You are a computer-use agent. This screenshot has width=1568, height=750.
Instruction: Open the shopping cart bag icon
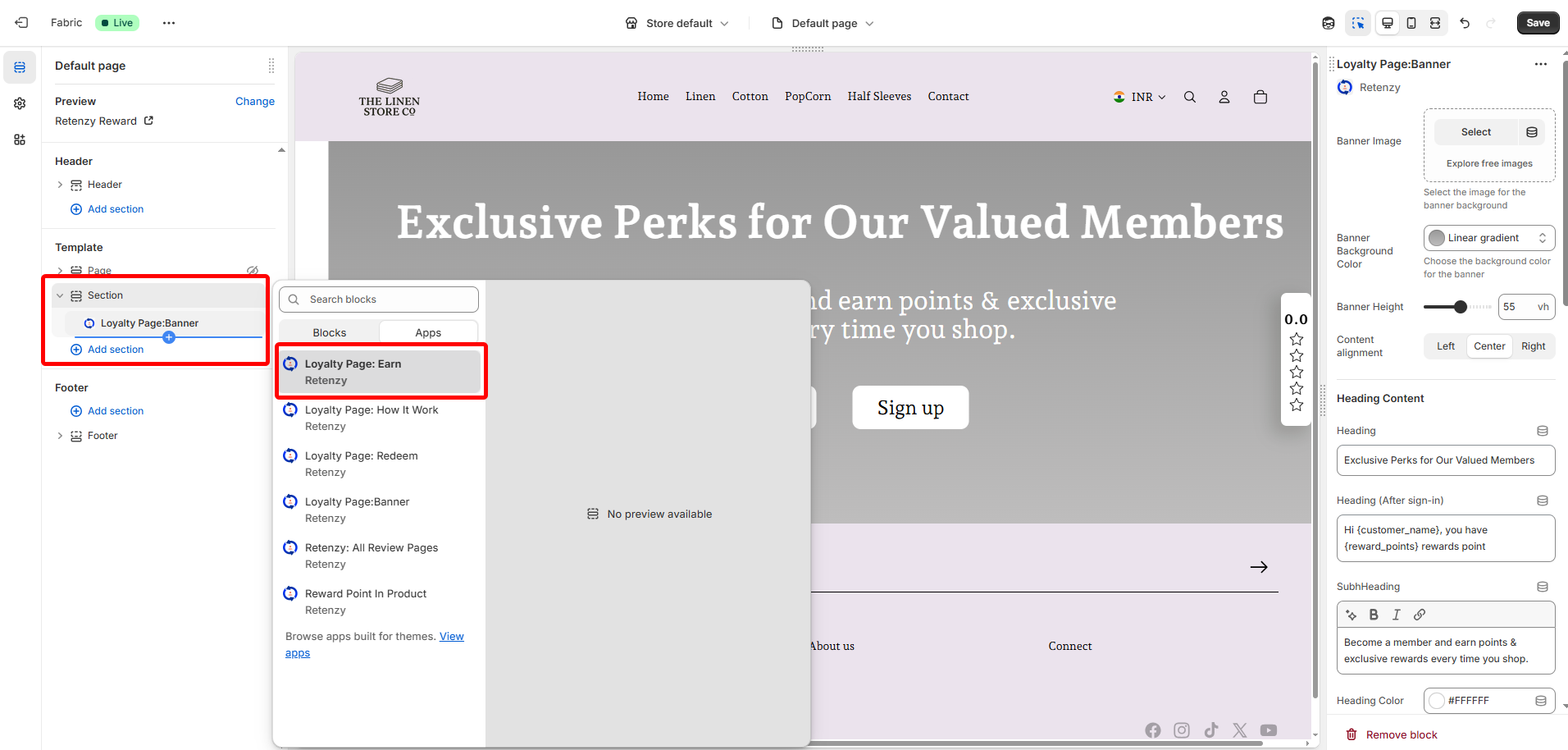point(1260,97)
